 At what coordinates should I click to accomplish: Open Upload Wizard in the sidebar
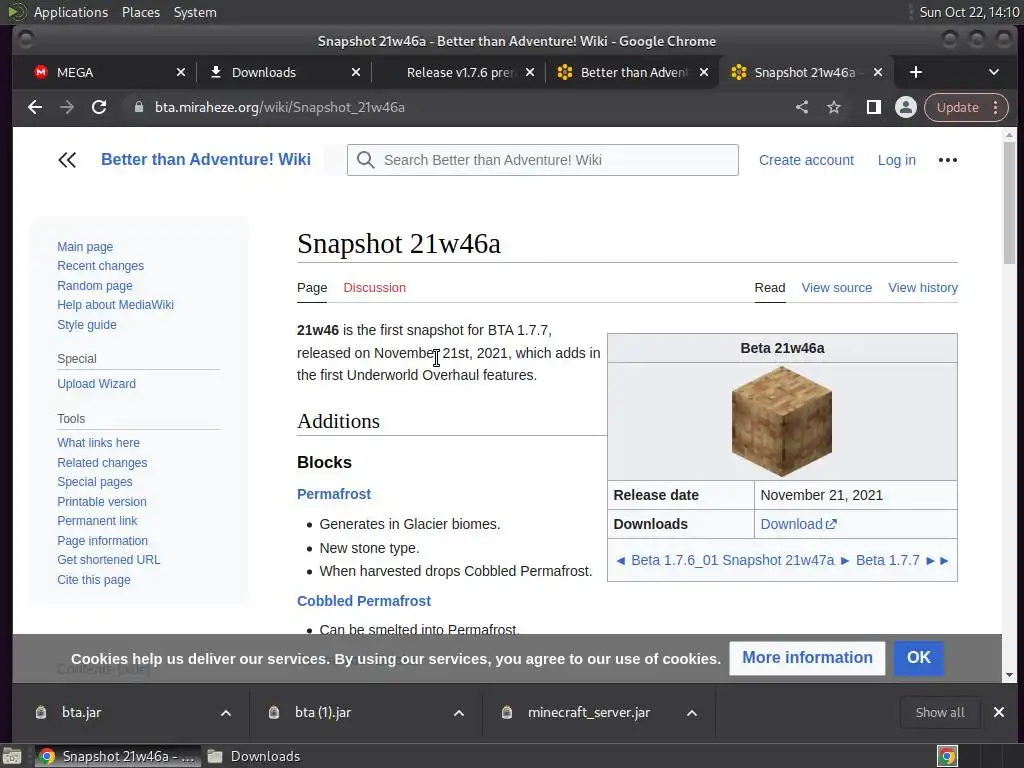pyautogui.click(x=97, y=384)
